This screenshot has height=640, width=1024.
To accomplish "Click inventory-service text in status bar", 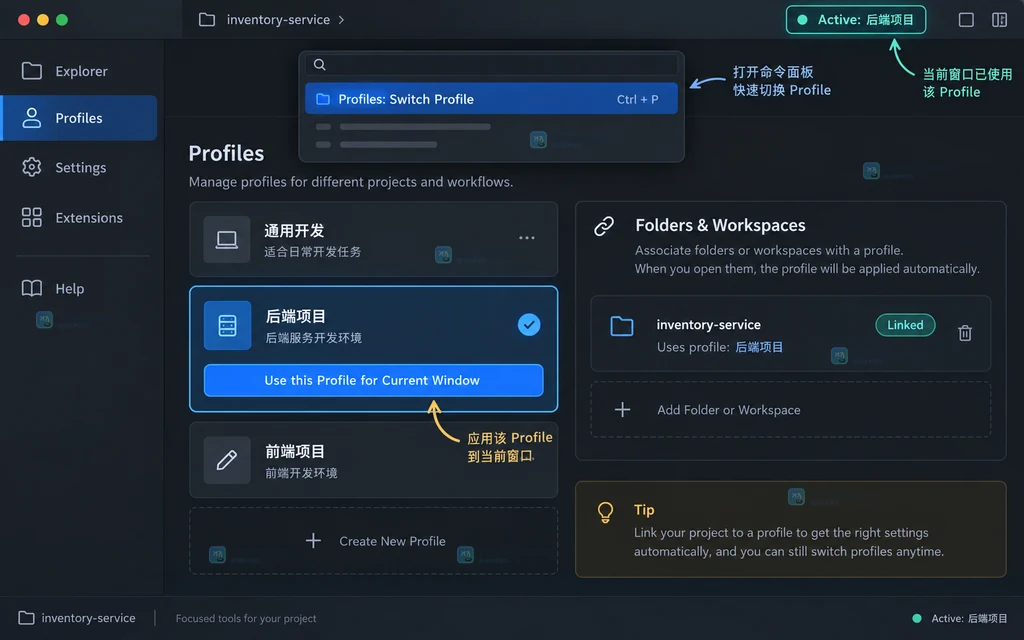I will 89,618.
